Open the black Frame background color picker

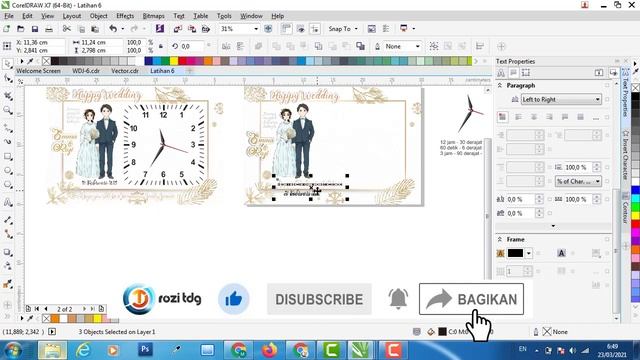(519, 253)
